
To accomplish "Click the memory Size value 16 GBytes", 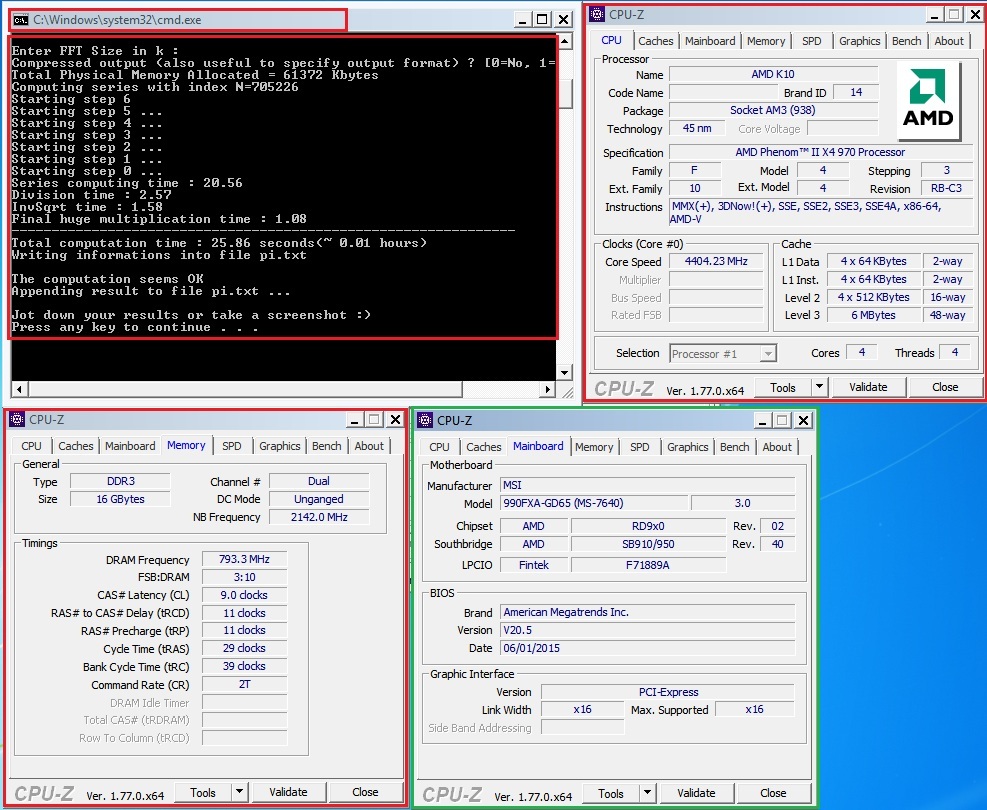I will 120,499.
